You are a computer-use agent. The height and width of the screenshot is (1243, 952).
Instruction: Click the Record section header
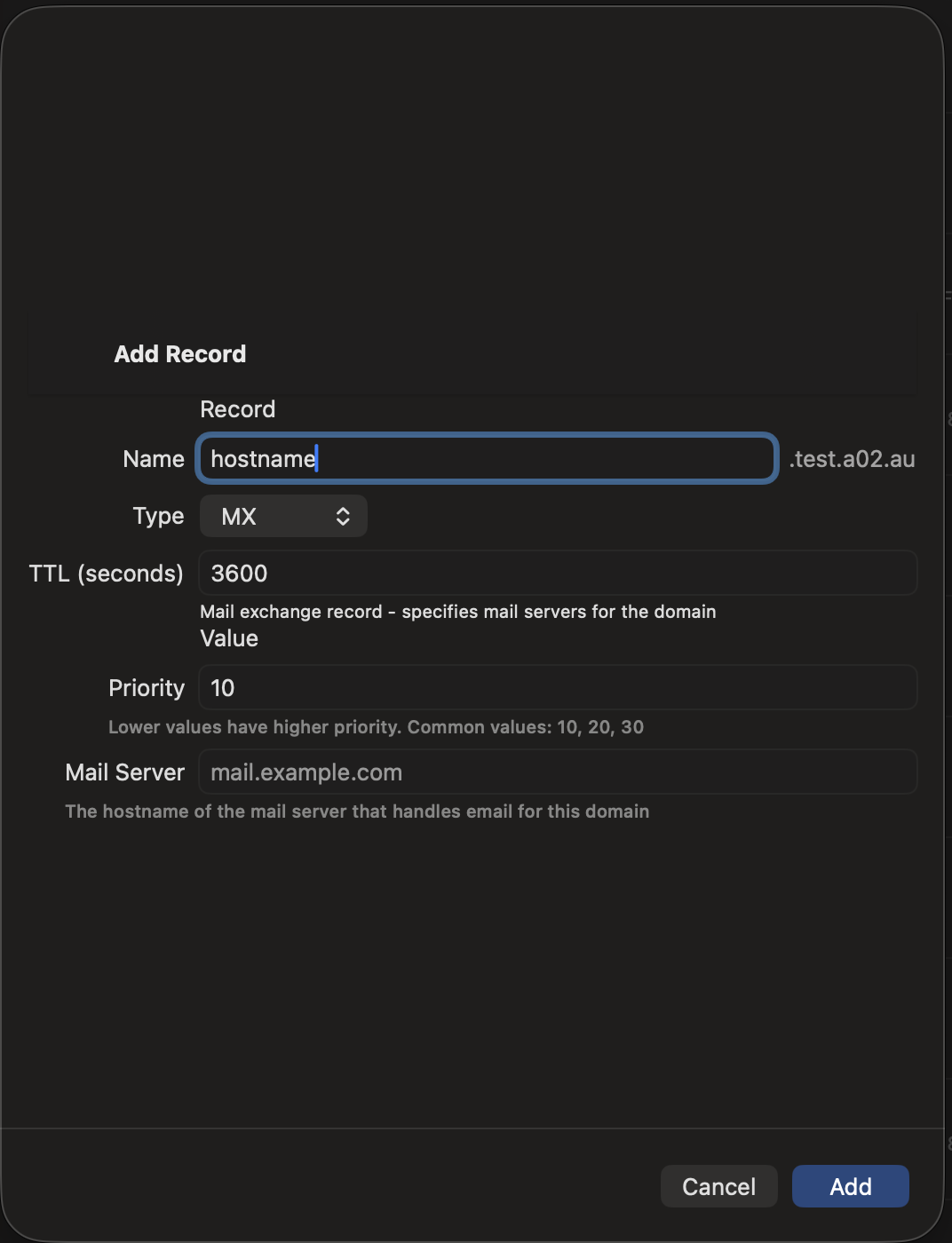point(237,408)
